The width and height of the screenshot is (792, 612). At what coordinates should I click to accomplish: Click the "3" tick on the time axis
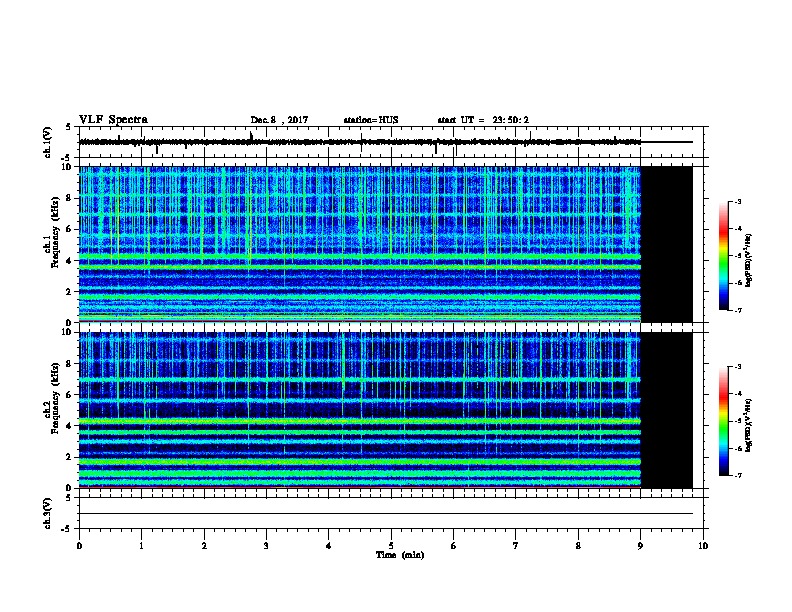coord(266,545)
